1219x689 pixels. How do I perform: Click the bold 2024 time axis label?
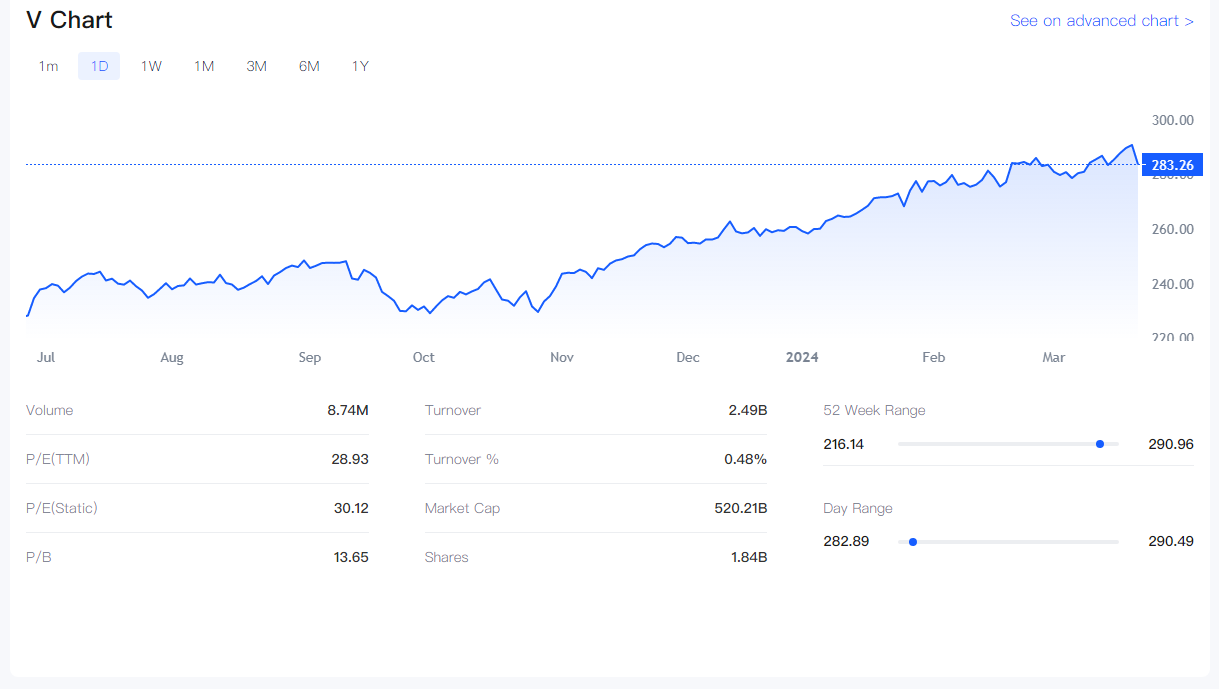802,357
